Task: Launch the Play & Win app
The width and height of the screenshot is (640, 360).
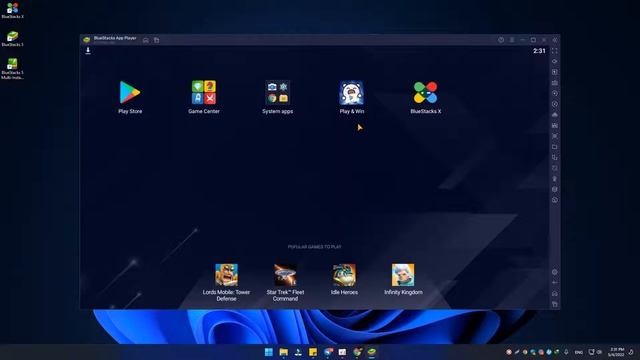Action: (x=351, y=93)
